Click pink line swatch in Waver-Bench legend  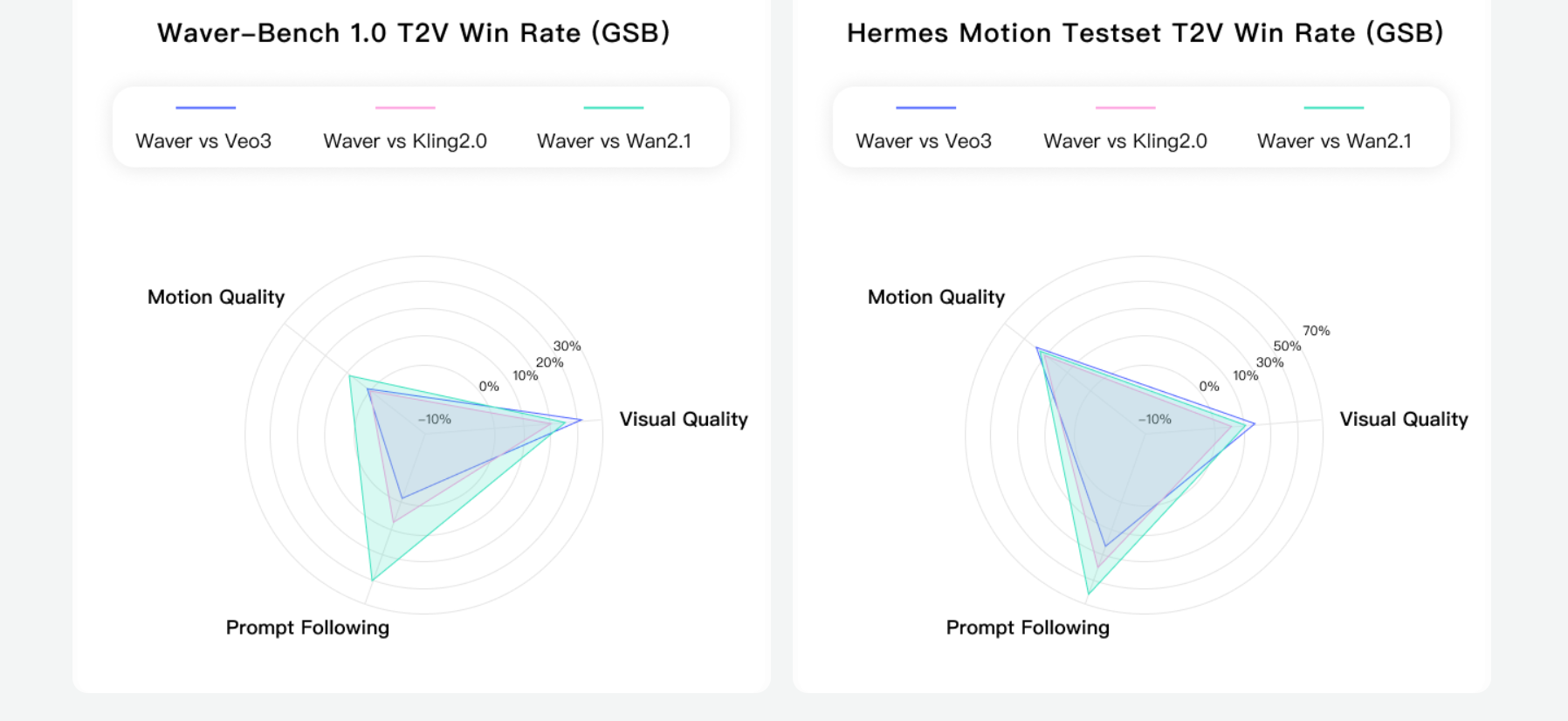(405, 107)
